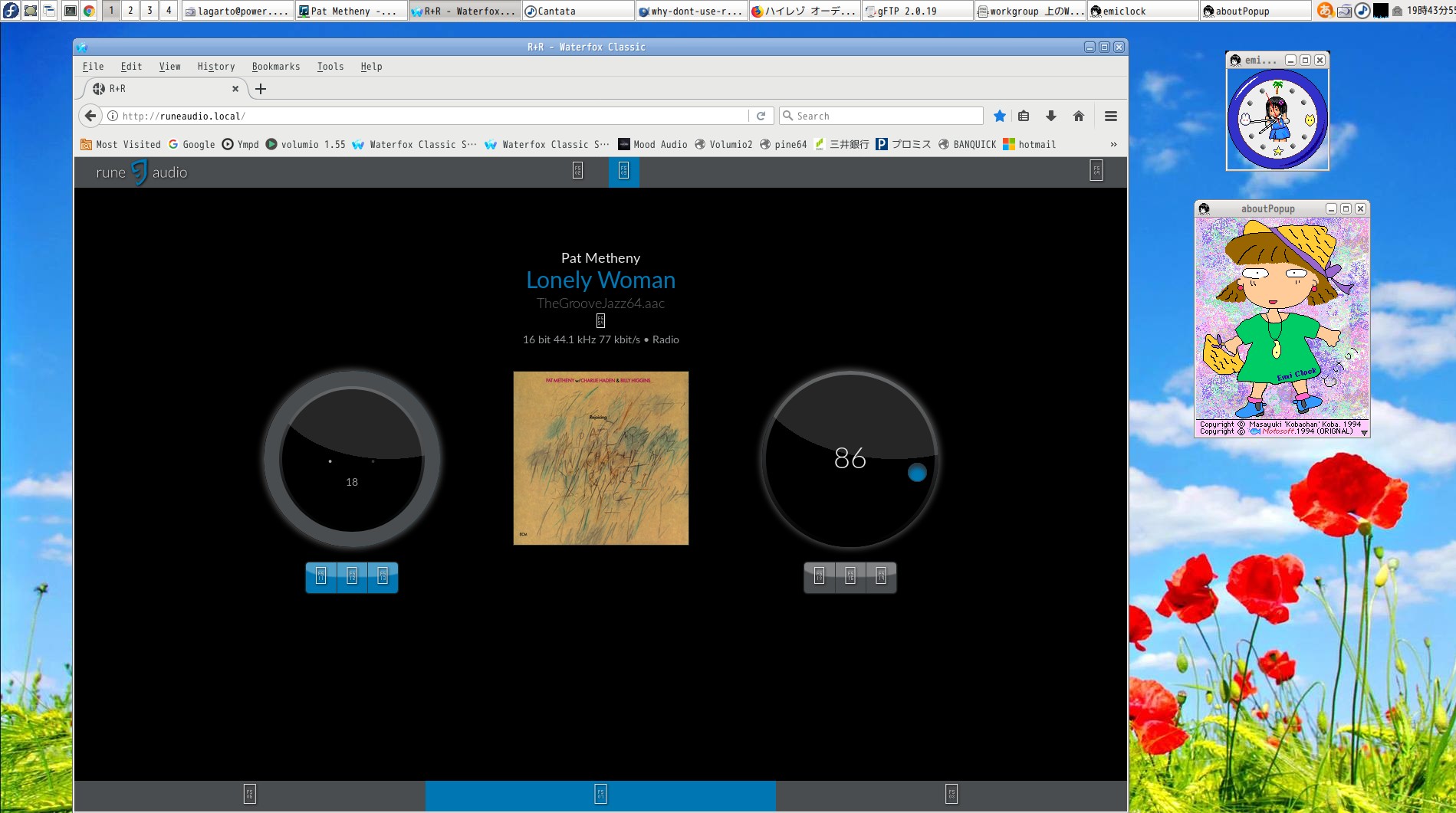The height and width of the screenshot is (813, 1456).
Task: Expand the overflow bookmarks chevron
Action: [1113, 144]
